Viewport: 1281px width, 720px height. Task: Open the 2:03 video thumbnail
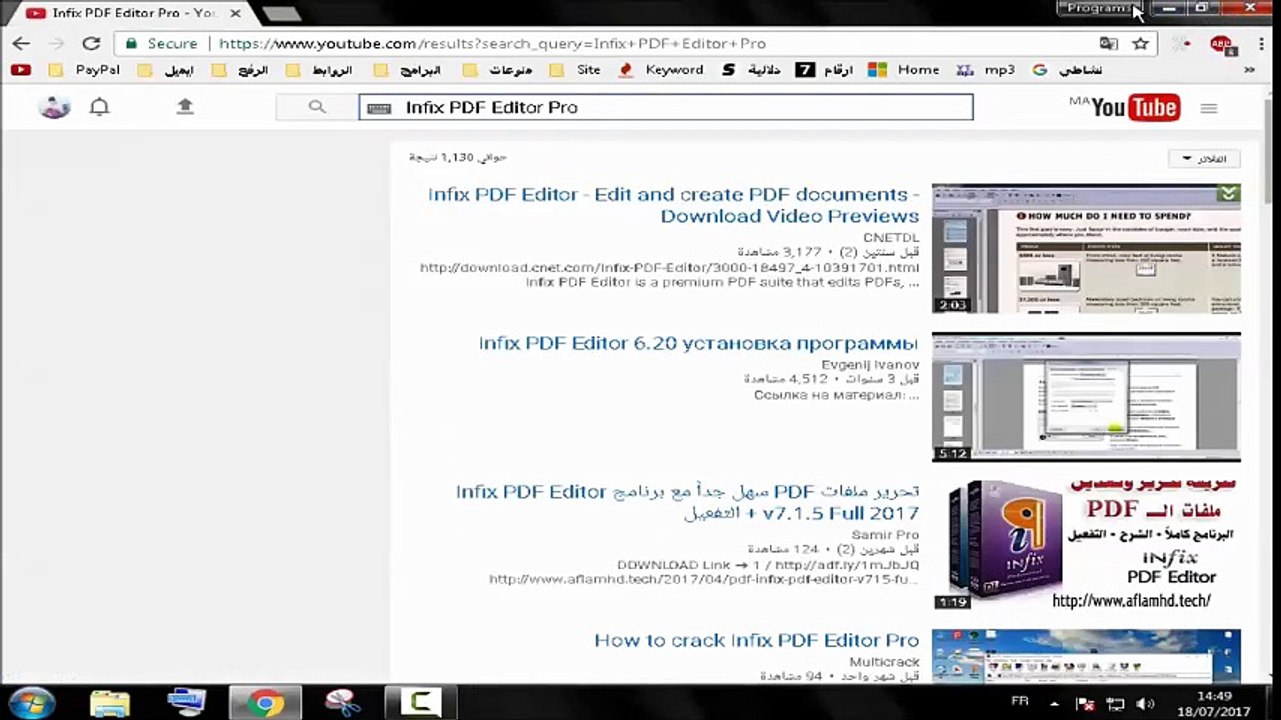coord(1086,248)
